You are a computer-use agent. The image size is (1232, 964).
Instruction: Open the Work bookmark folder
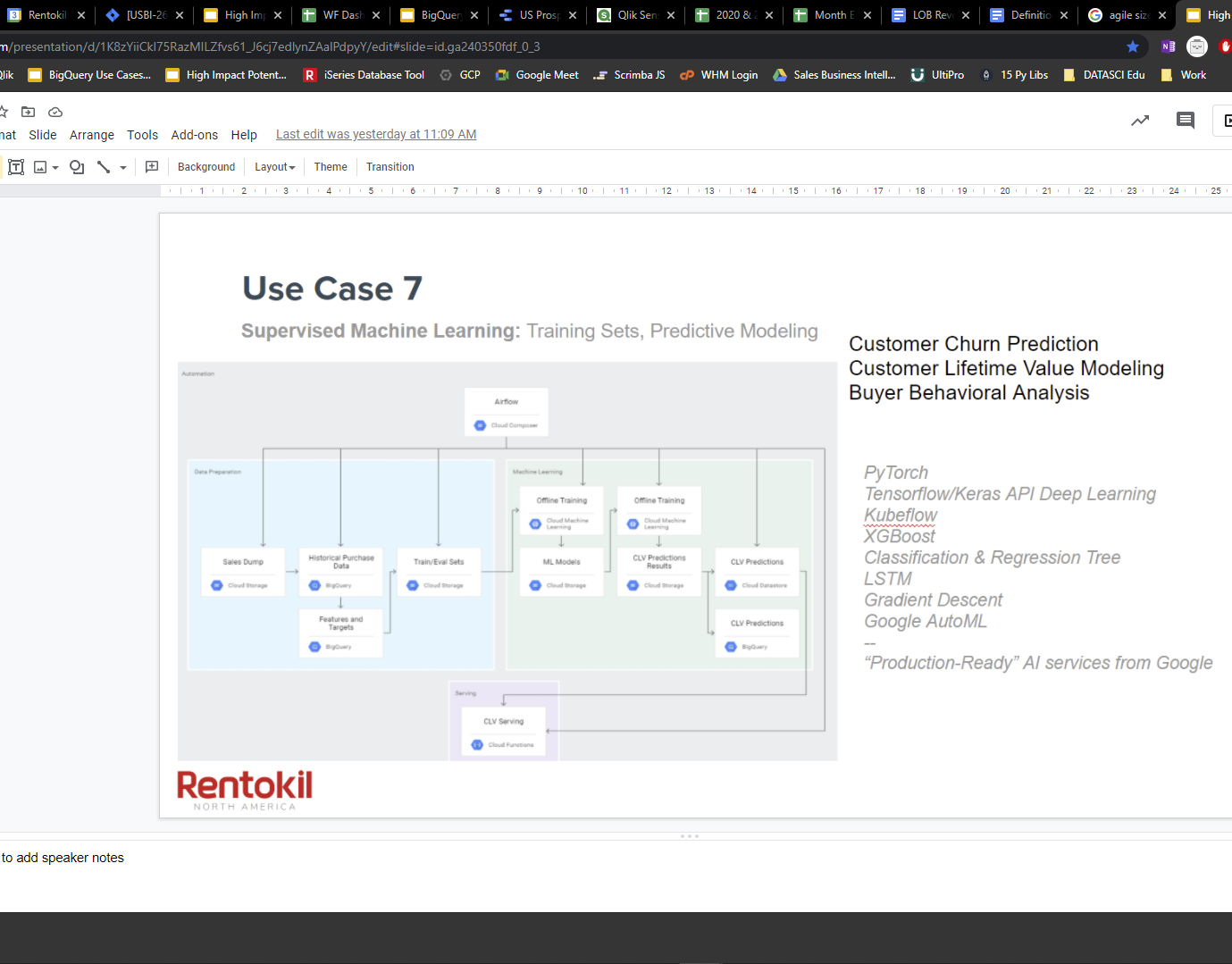point(1184,75)
